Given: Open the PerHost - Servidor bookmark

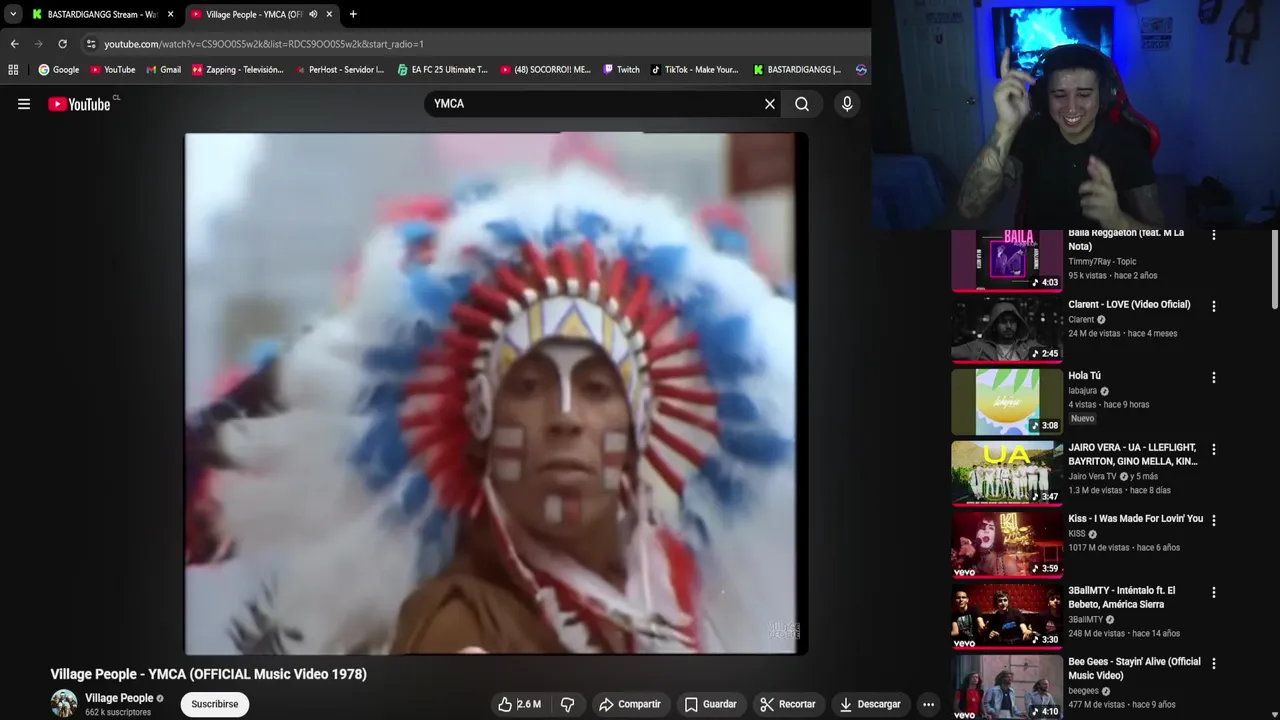Looking at the screenshot, I should (340, 70).
